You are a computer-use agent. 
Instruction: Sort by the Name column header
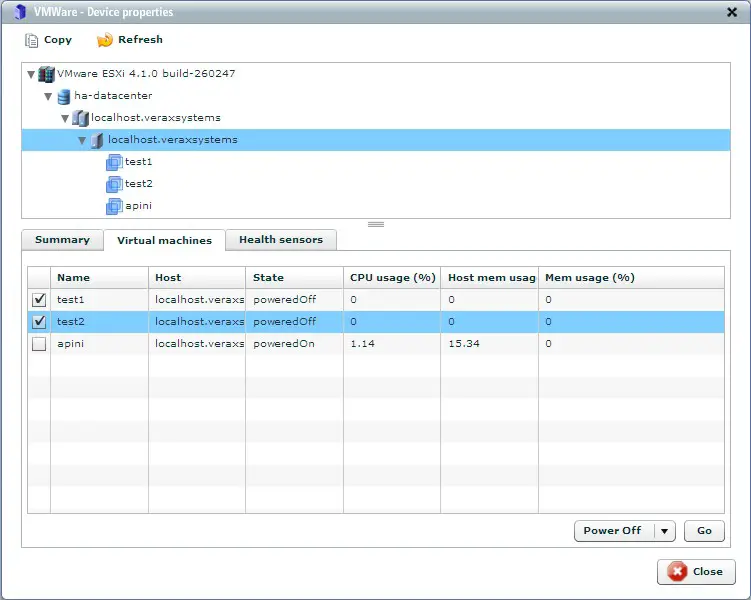pos(100,278)
